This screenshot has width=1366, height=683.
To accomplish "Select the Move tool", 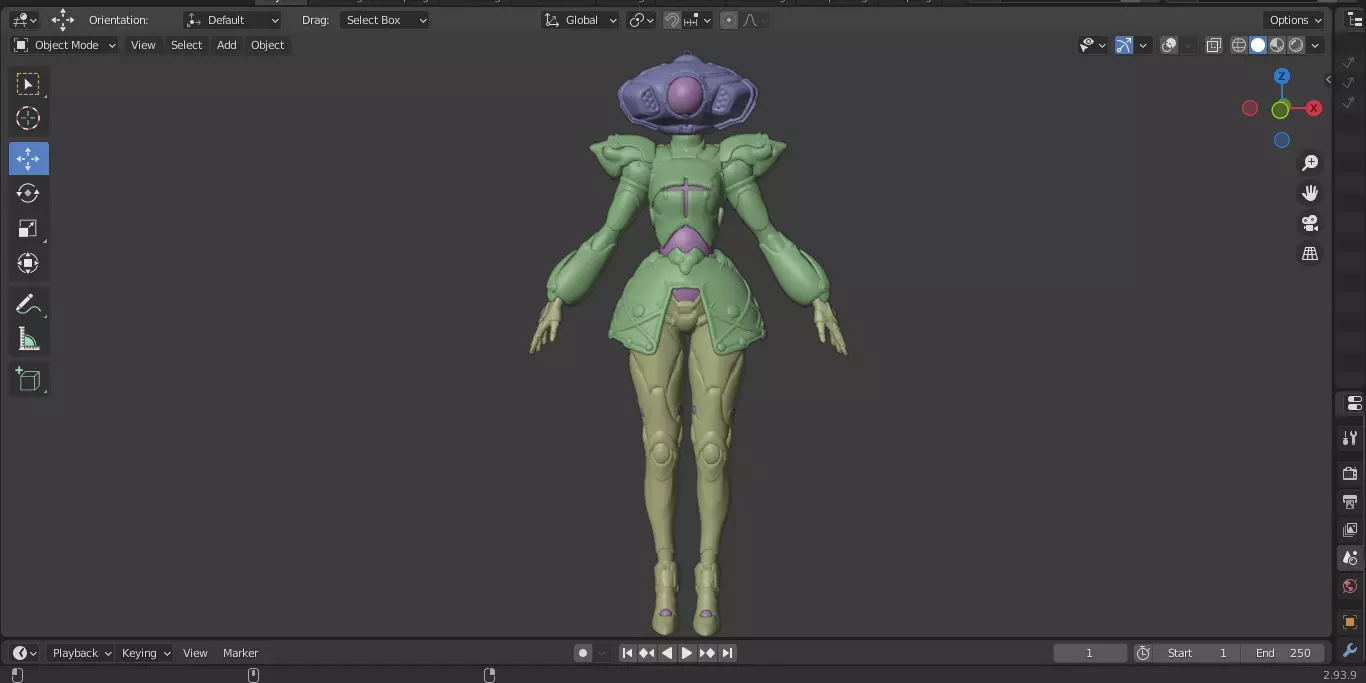I will [28, 159].
